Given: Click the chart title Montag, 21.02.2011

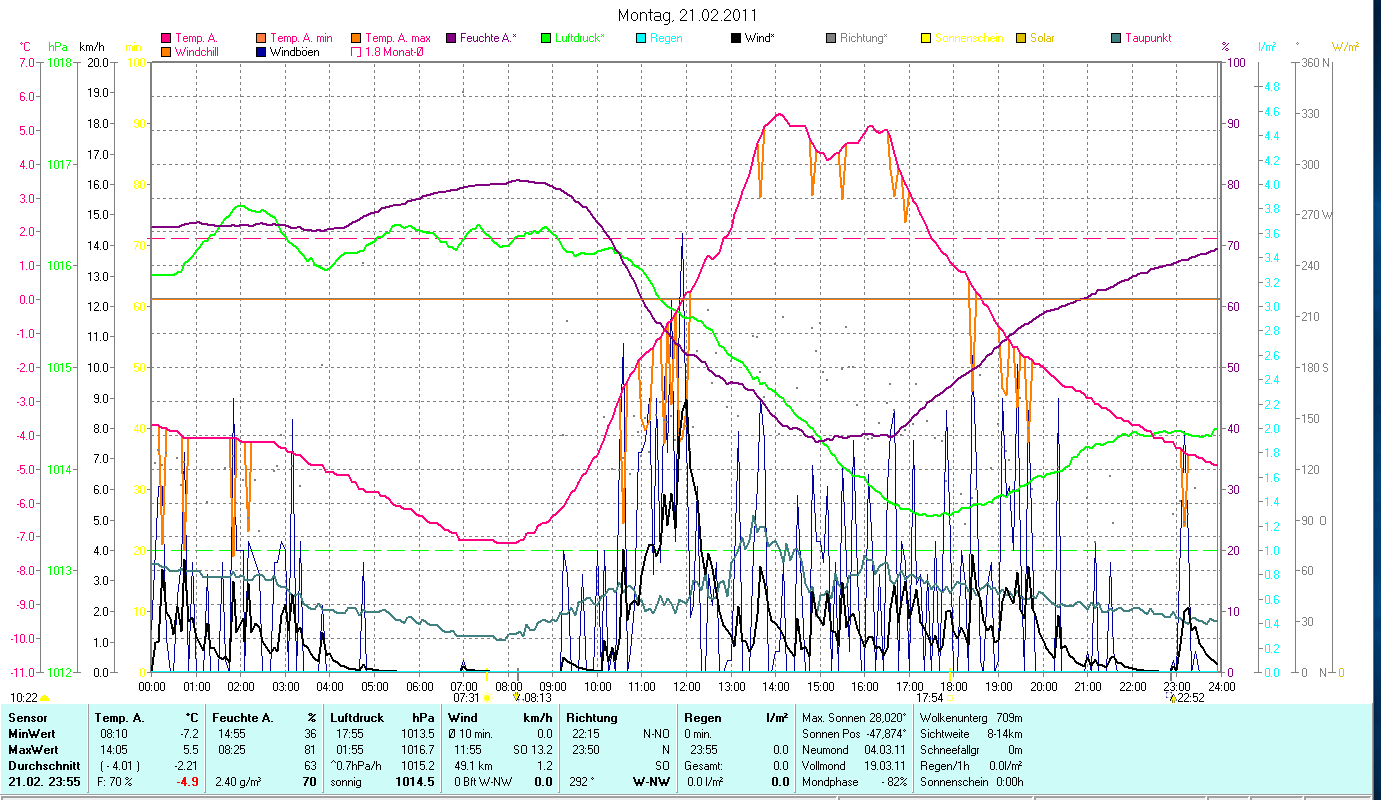Looking at the screenshot, I should [x=687, y=15].
